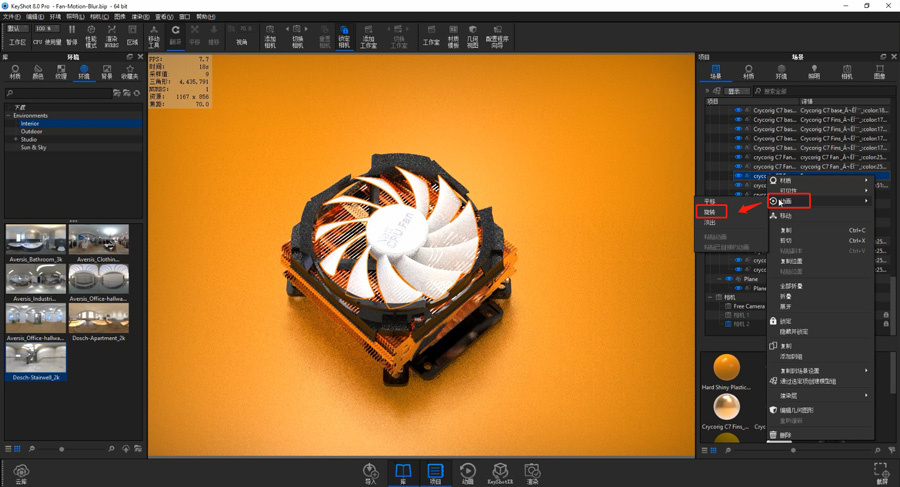900x487 pixels.
Task: Open the 相机 (Camera) menu in the menu bar
Action: click(99, 17)
